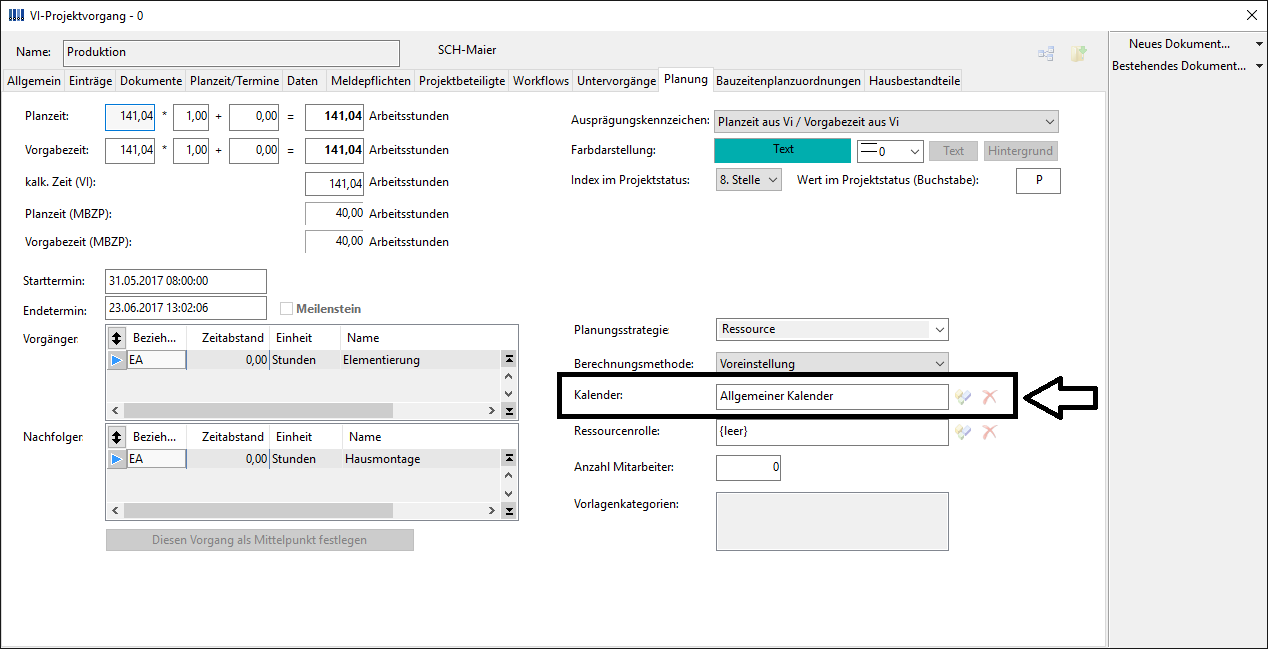The height and width of the screenshot is (649, 1268).
Task: Click the teal Text color preview swatch
Action: click(783, 151)
